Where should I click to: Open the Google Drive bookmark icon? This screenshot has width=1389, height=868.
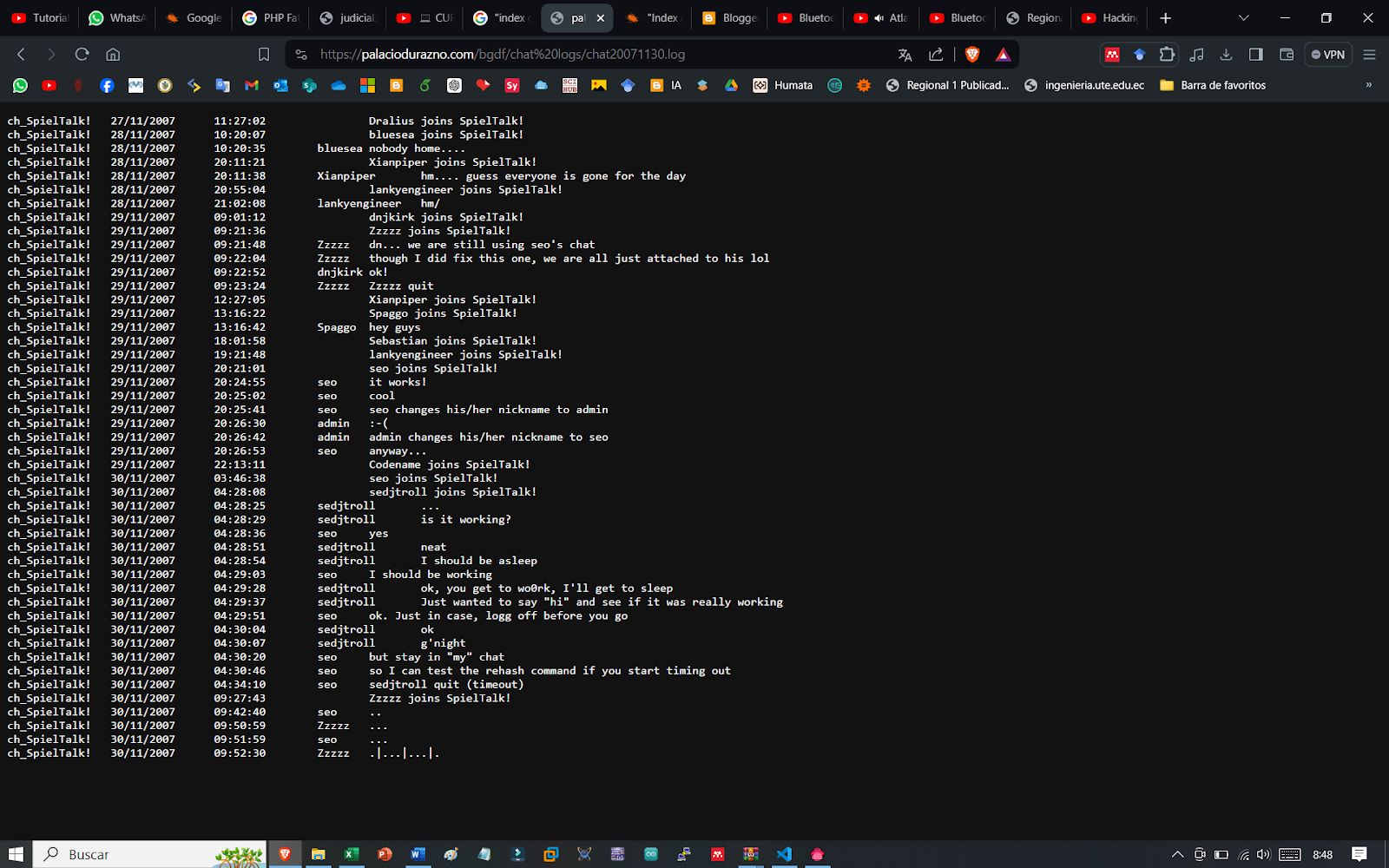point(731,85)
